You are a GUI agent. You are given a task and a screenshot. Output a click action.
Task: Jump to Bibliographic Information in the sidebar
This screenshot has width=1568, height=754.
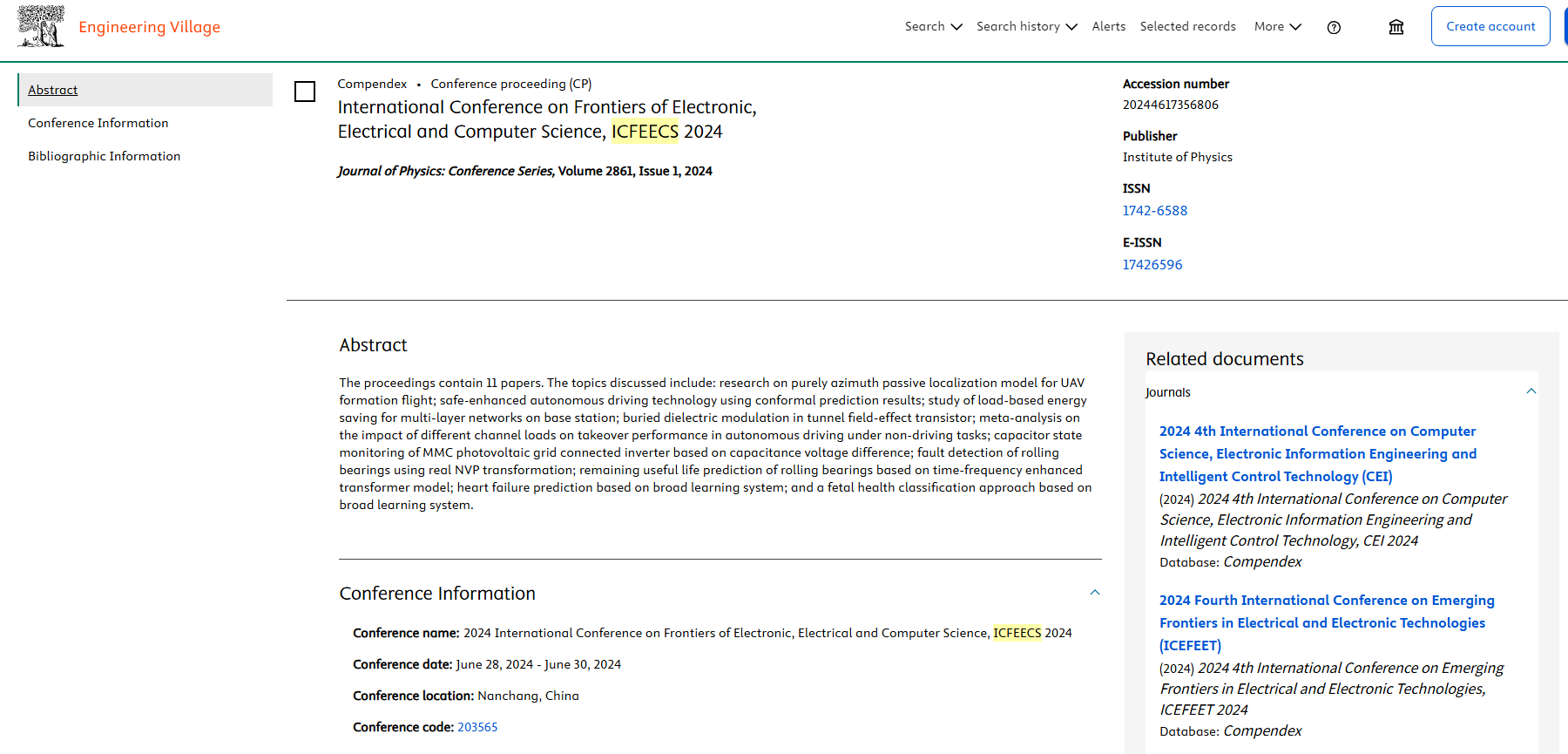105,156
